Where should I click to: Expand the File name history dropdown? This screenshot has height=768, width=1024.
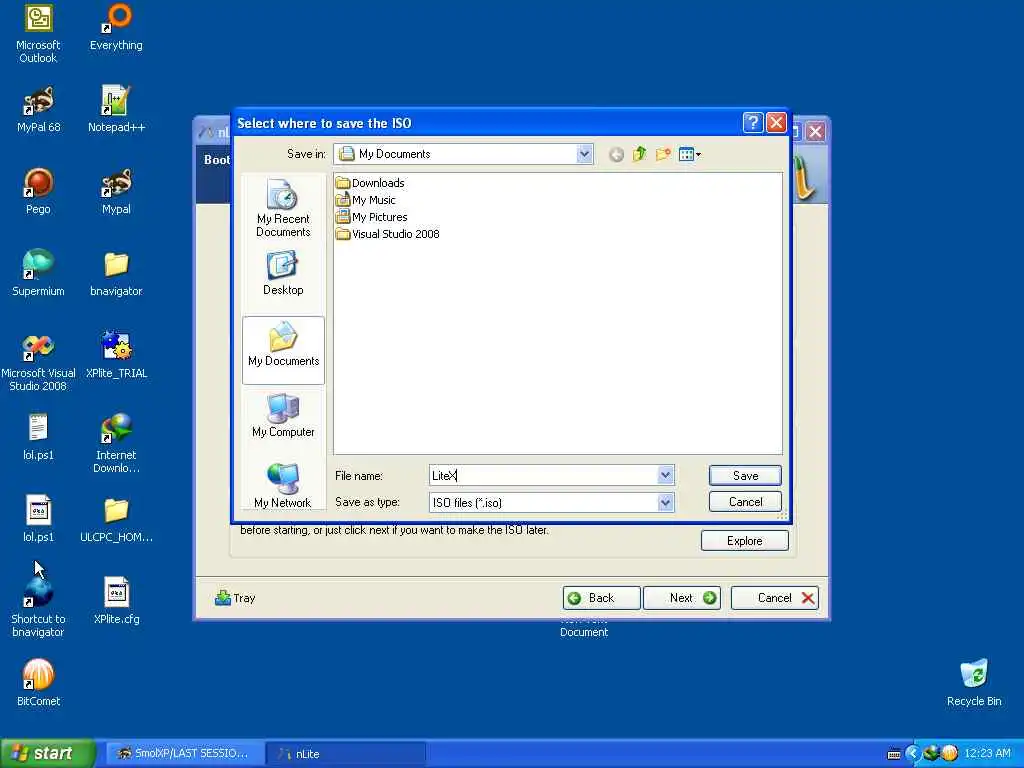pyautogui.click(x=665, y=475)
